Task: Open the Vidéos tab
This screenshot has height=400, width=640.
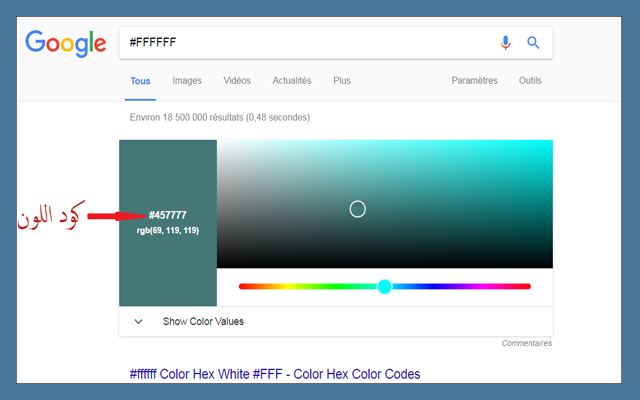Action: (x=237, y=81)
